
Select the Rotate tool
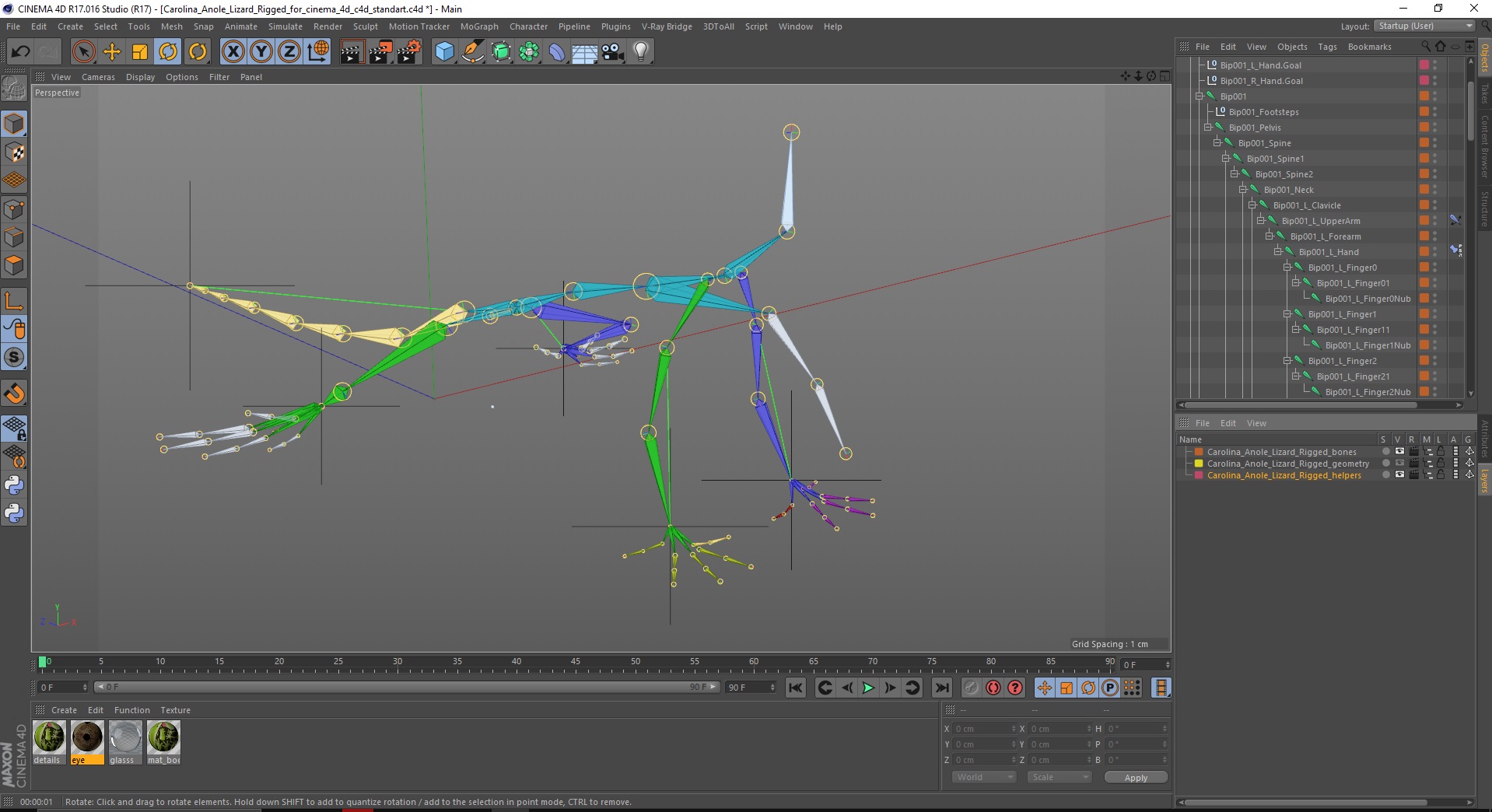tap(168, 52)
